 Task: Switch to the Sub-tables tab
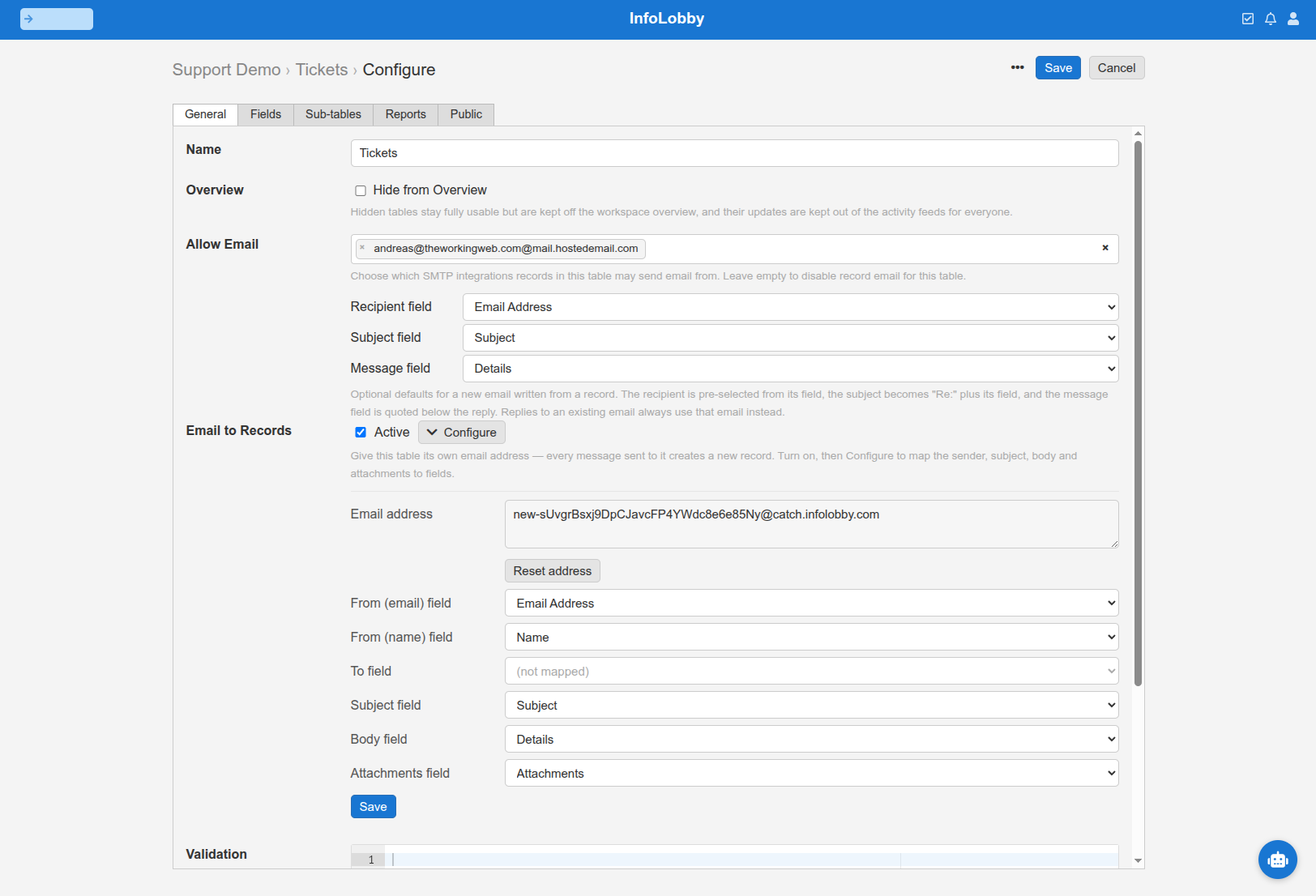[333, 114]
